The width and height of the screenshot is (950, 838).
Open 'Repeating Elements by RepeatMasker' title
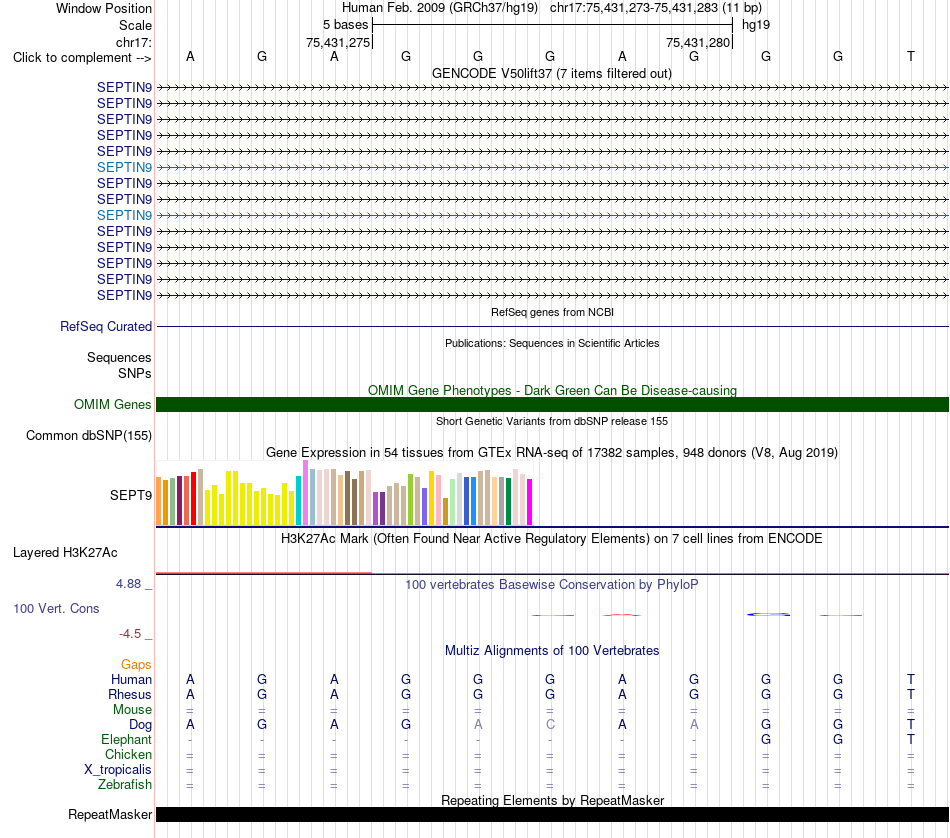pos(552,800)
